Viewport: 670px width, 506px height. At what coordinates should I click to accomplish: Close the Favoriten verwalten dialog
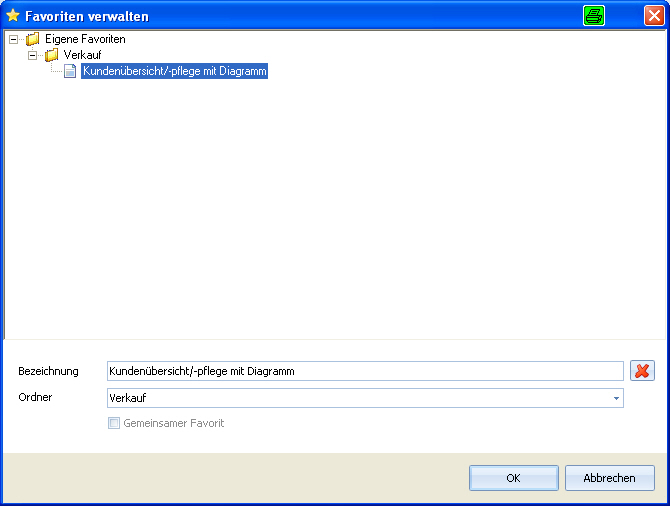click(x=654, y=16)
